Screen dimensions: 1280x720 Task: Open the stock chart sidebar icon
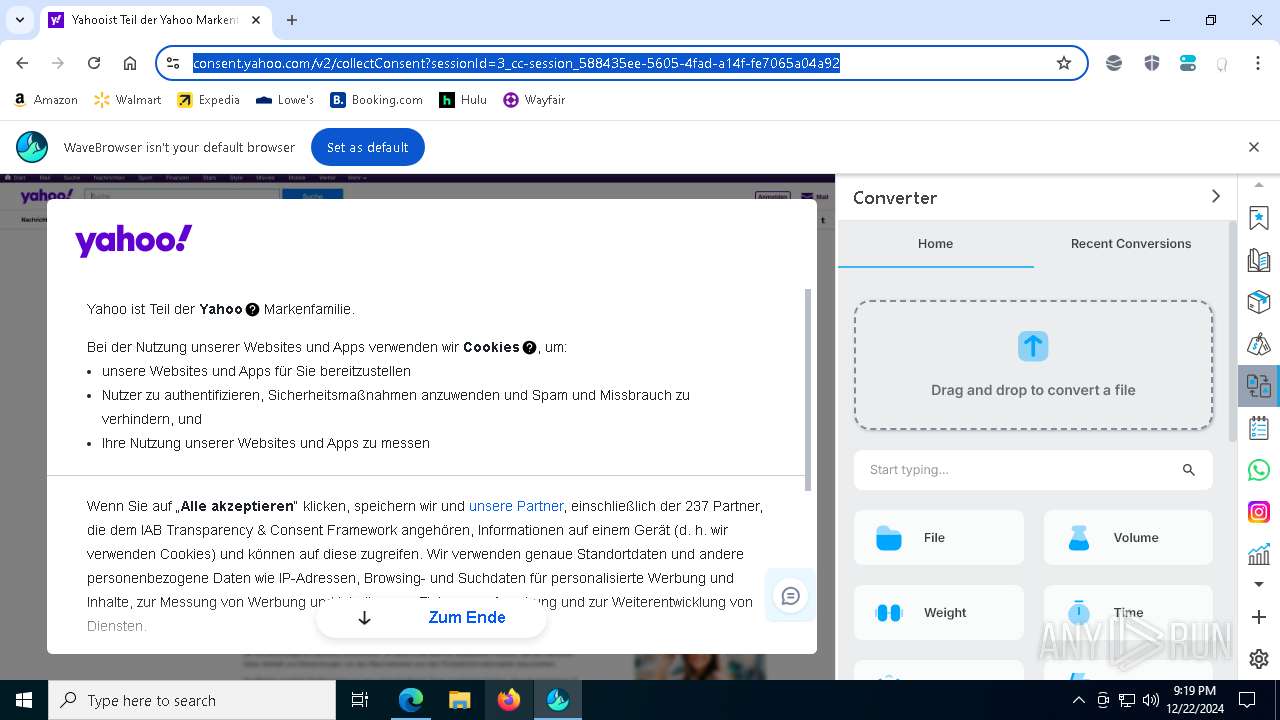(1258, 553)
